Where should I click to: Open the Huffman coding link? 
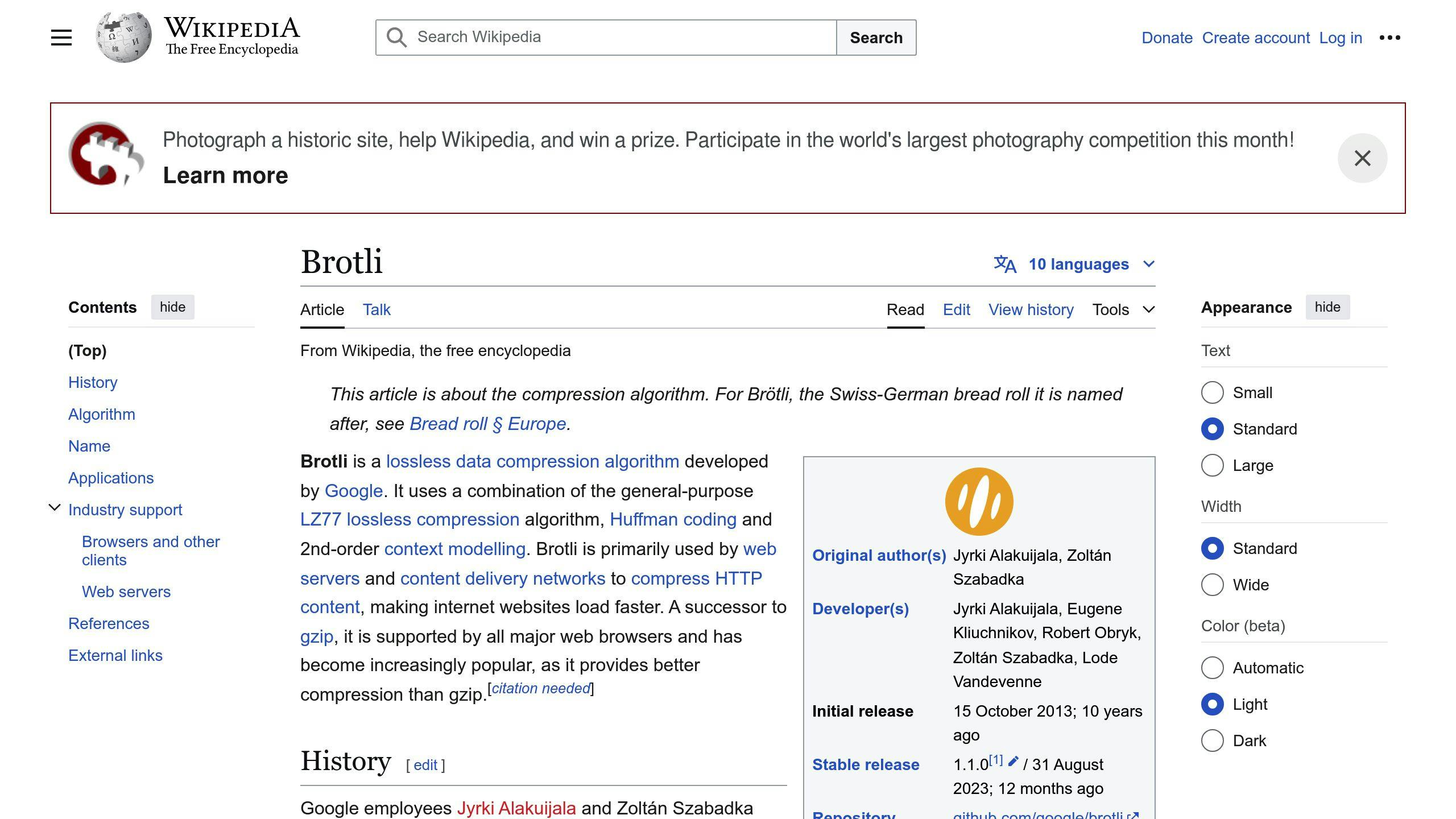[673, 519]
